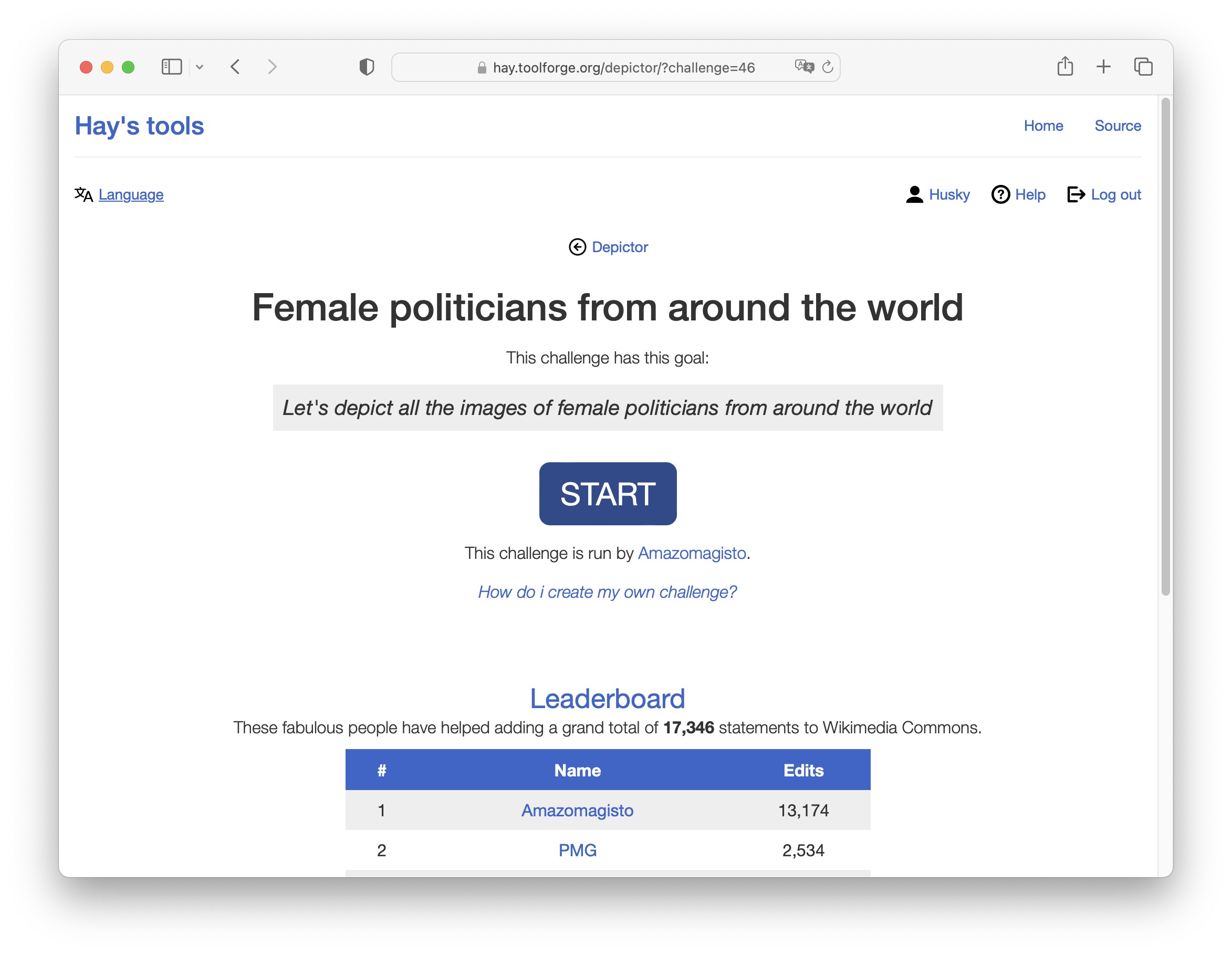Screen dimensions: 1232x955
Task: Show the tab overview icon
Action: (1143, 67)
